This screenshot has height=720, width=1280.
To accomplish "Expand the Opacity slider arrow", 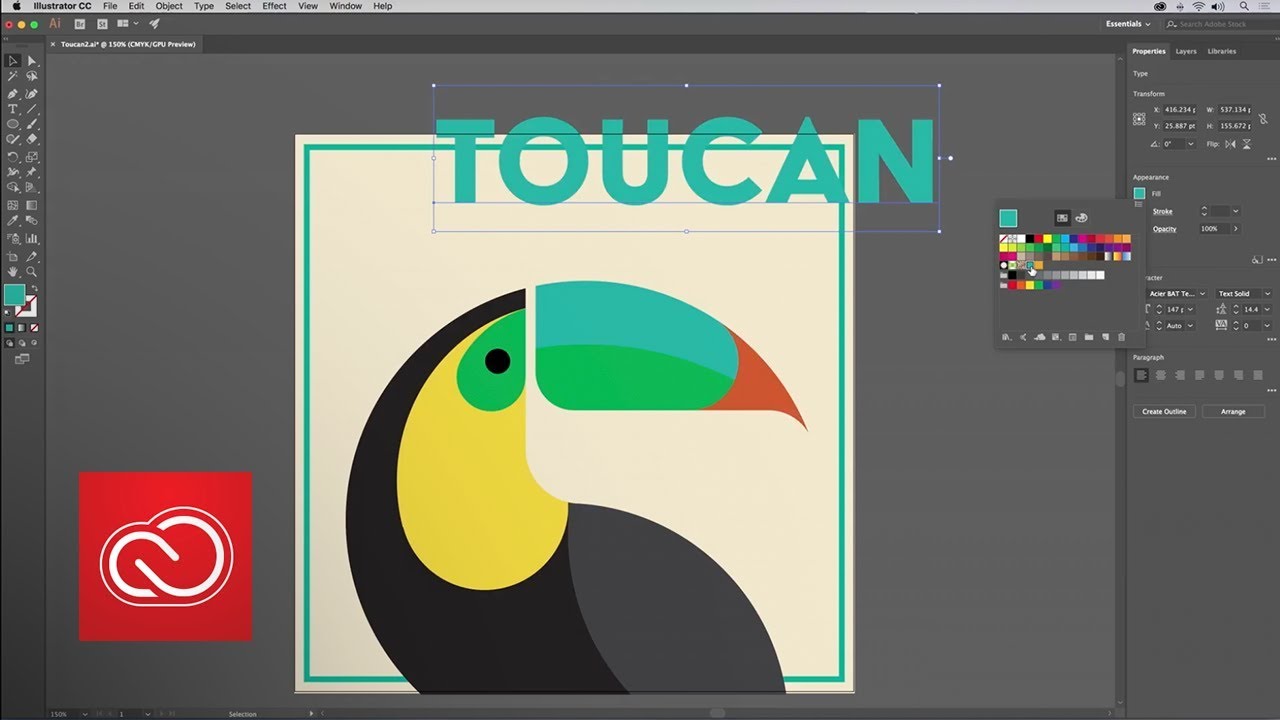I will coord(1236,229).
